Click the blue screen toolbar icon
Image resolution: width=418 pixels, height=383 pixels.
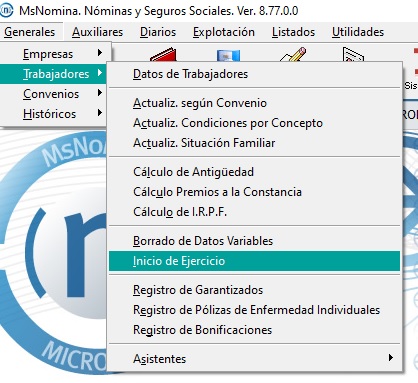tap(228, 55)
